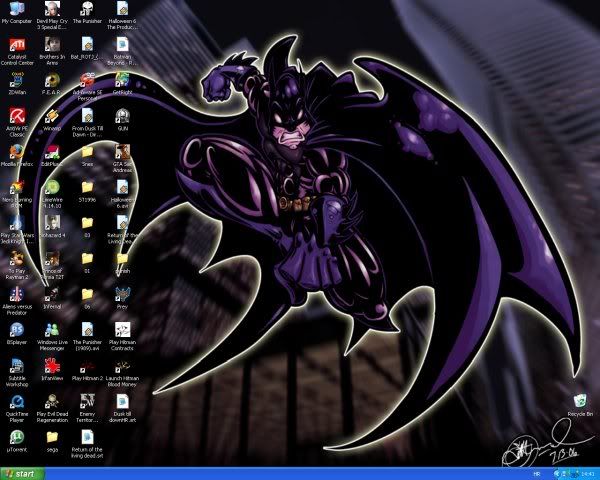Launch the EditPlus editor shortcut
The height and width of the screenshot is (480, 600).
point(52,155)
